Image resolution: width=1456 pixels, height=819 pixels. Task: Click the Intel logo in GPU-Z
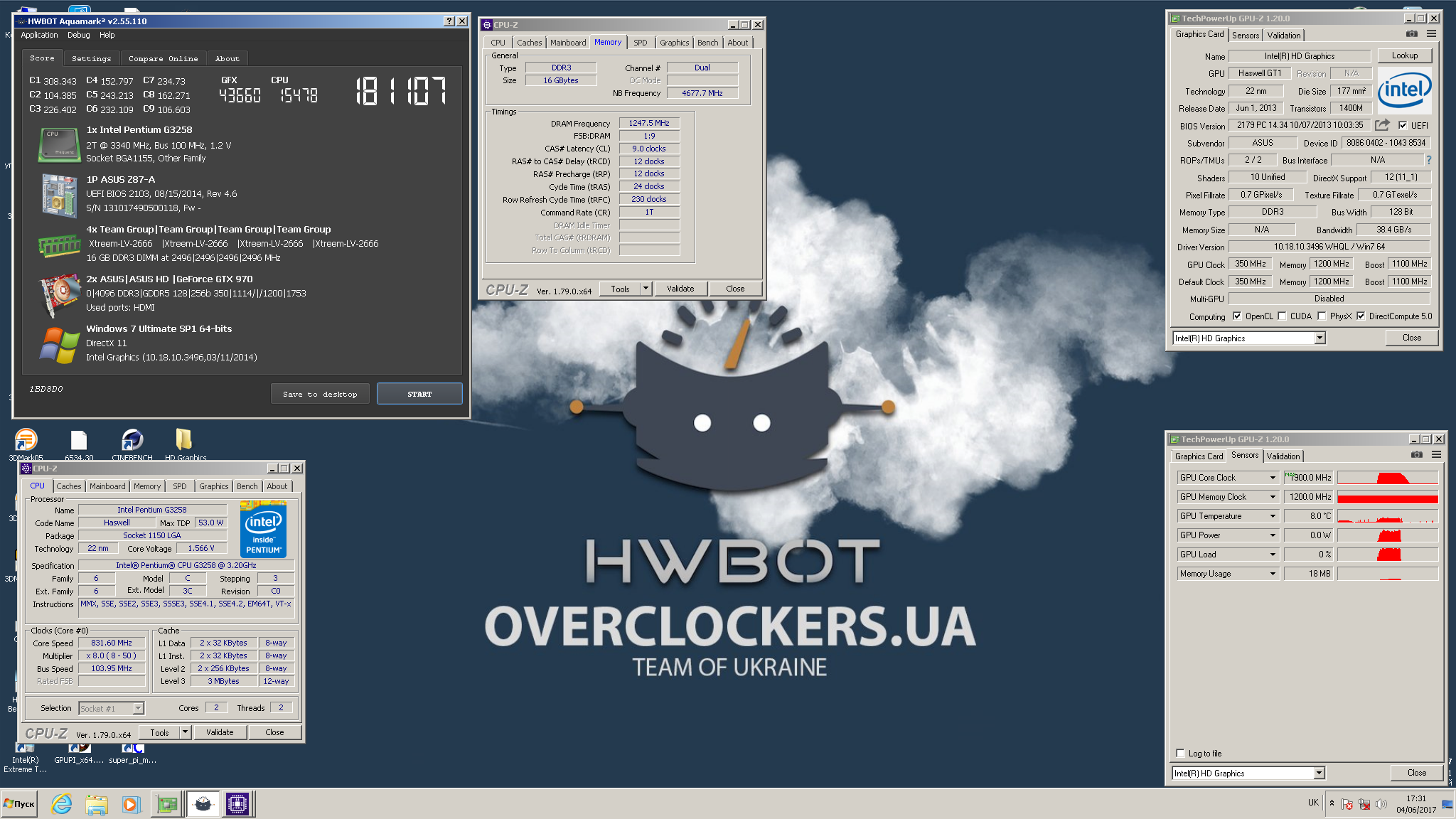point(1405,90)
